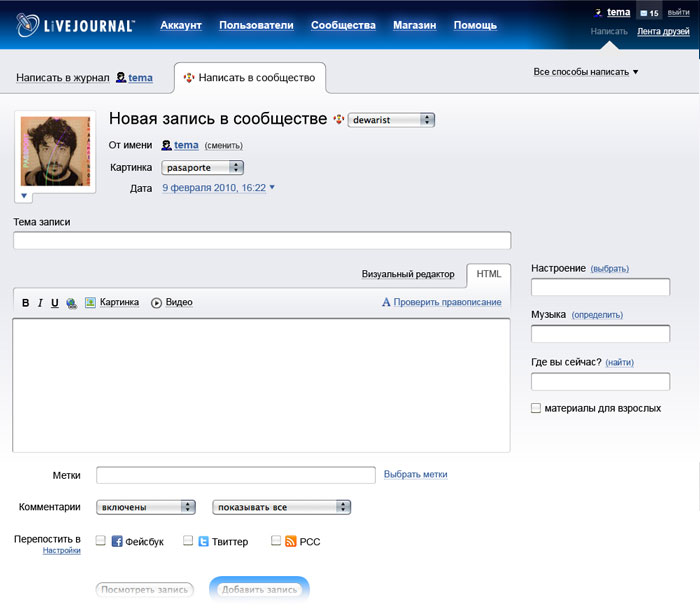Open the Сообщества menu in header

(x=343, y=25)
